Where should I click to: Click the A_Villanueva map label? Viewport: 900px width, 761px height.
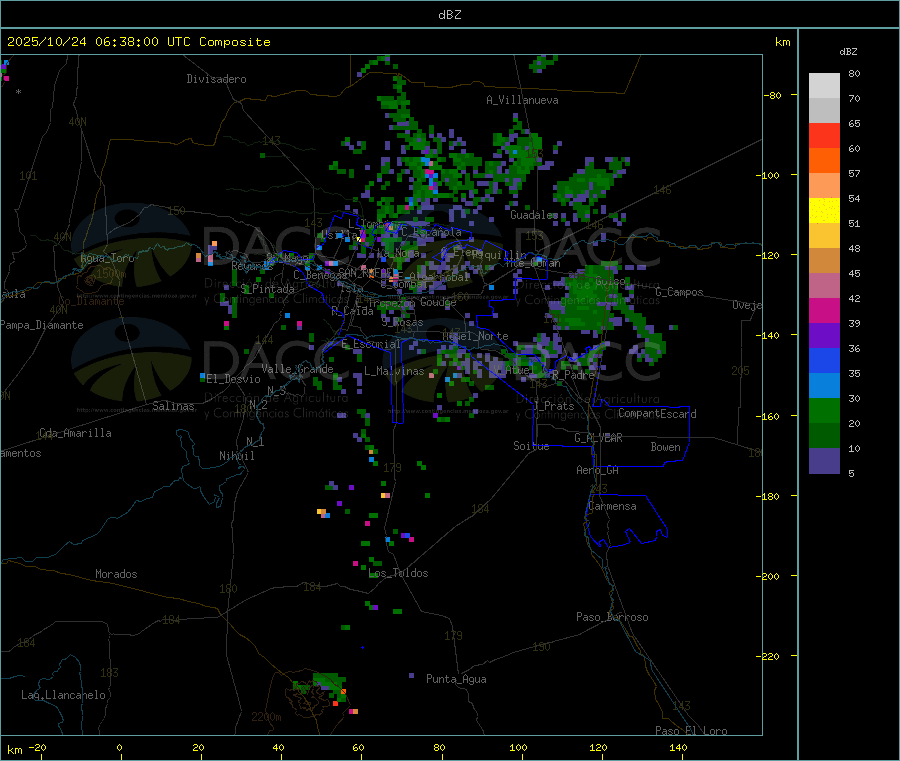click(522, 100)
